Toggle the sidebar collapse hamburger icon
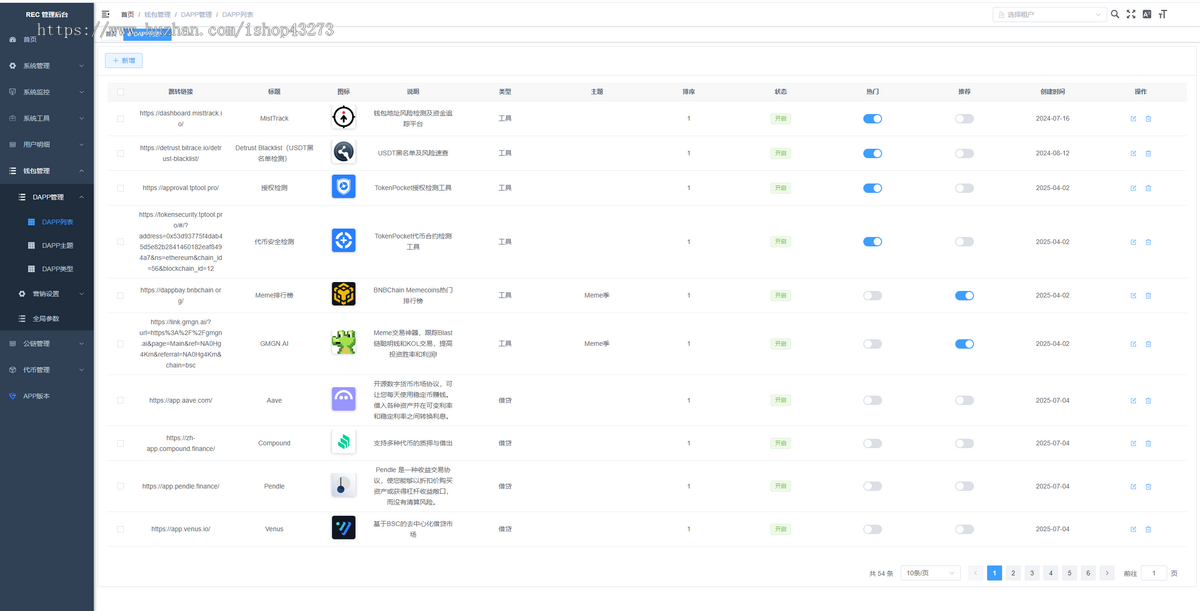Image resolution: width=1200 pixels, height=611 pixels. tap(106, 14)
